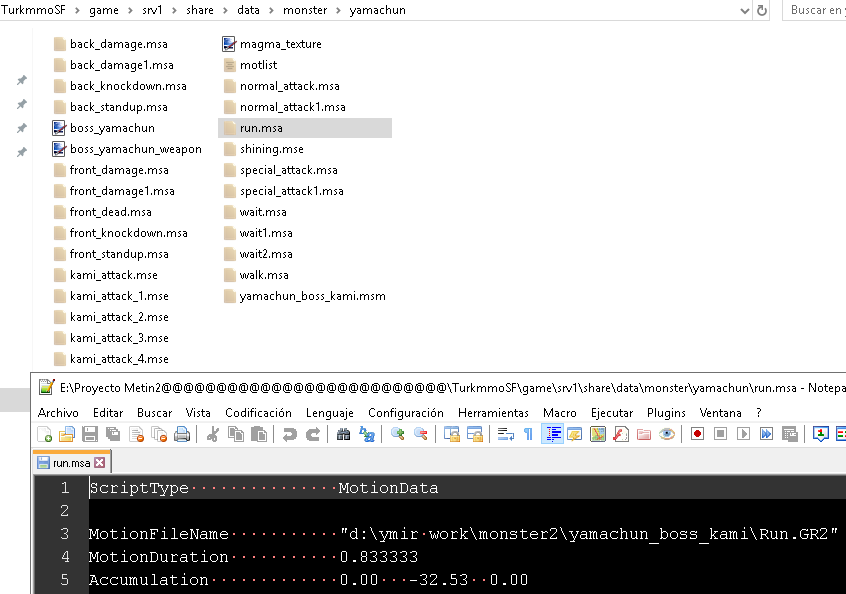Click the New file icon in Notepad++
Viewport: 846px width, 594px height.
pyautogui.click(x=44, y=434)
